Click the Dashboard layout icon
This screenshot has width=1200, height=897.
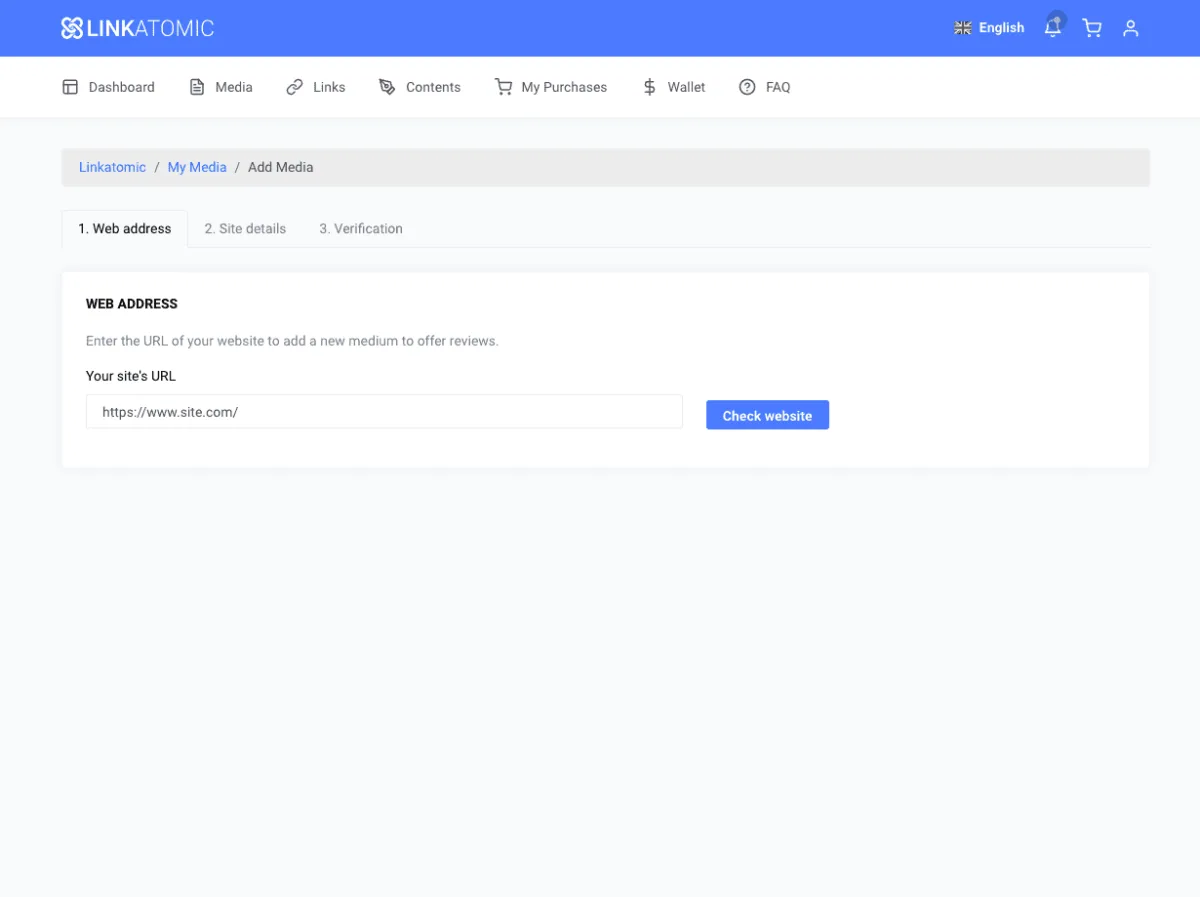click(70, 87)
